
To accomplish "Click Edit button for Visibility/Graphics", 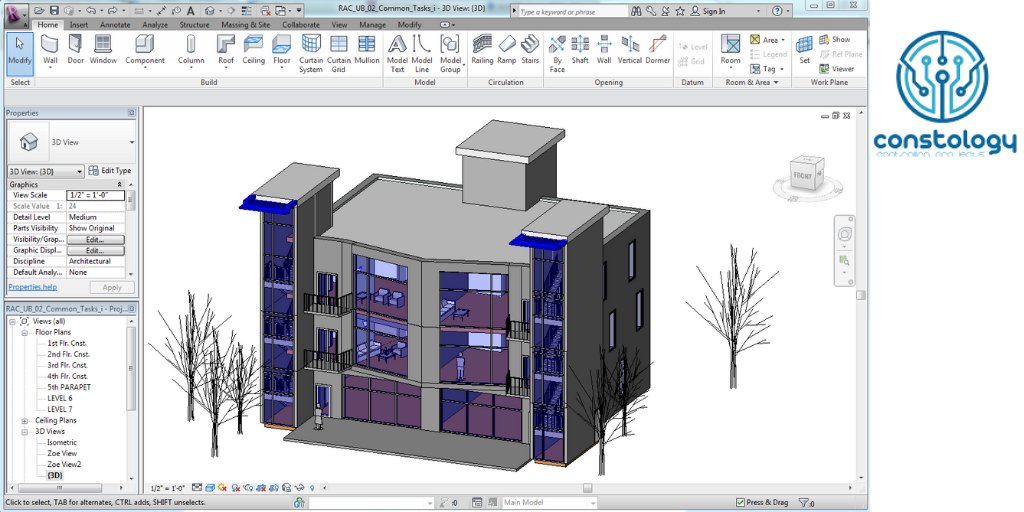I will [95, 240].
